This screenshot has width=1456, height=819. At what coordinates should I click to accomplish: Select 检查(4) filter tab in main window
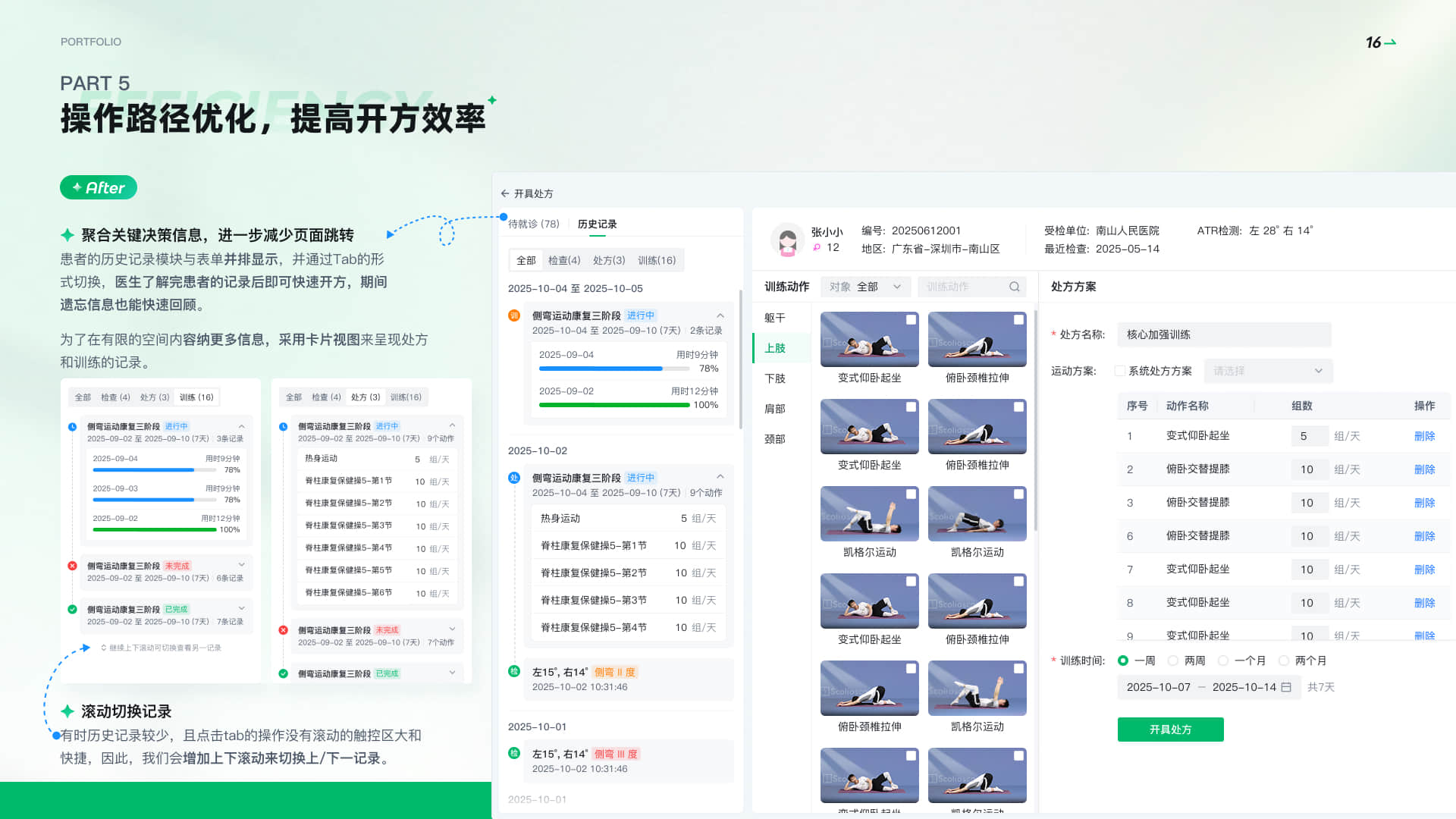(x=564, y=260)
